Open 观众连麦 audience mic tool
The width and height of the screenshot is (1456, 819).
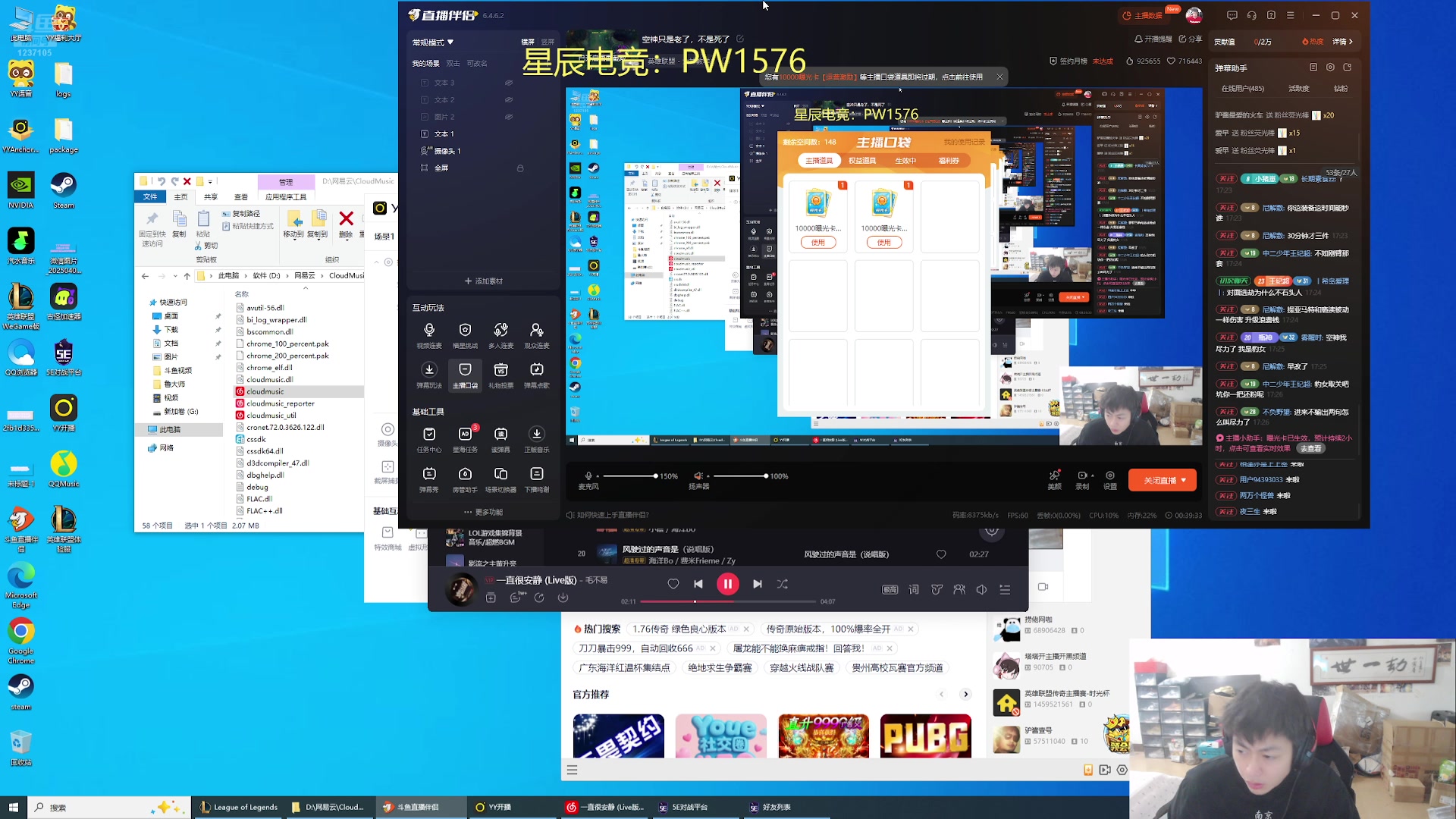[x=537, y=335]
